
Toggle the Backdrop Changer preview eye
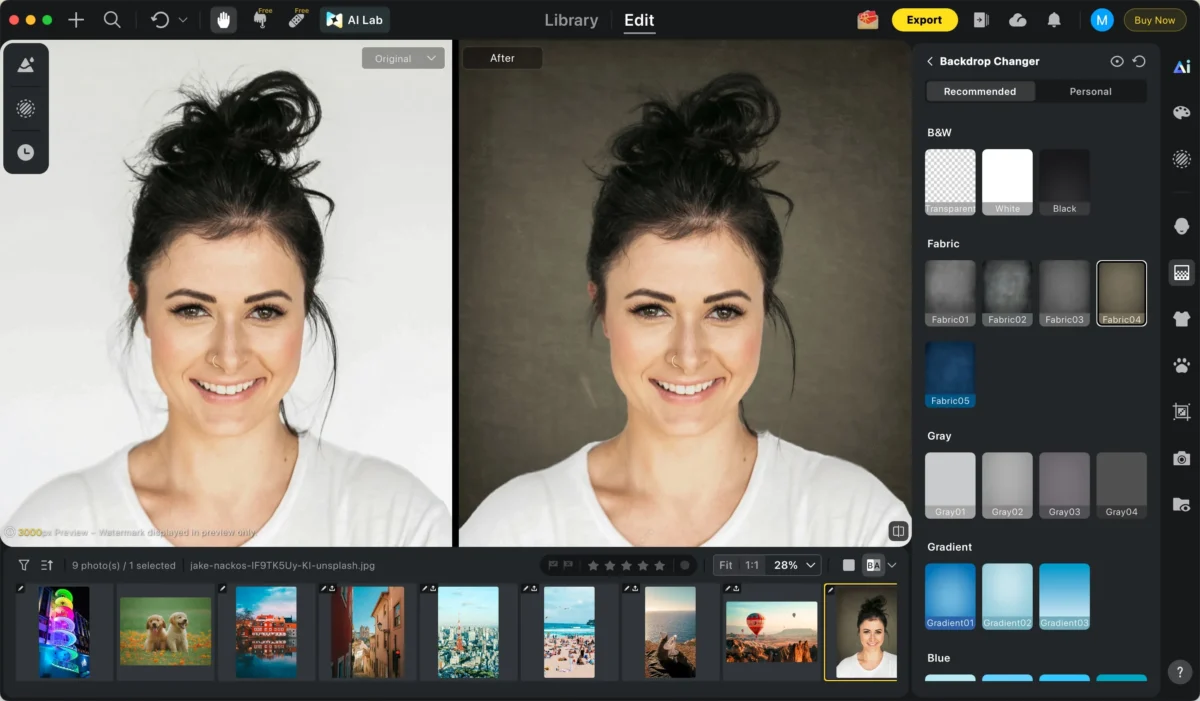click(x=1117, y=61)
